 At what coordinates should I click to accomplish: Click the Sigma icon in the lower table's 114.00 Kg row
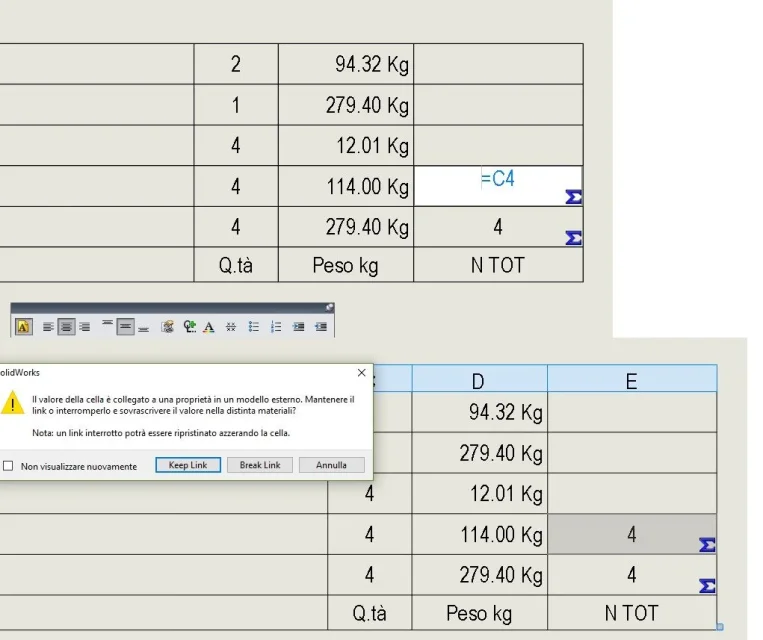point(708,545)
